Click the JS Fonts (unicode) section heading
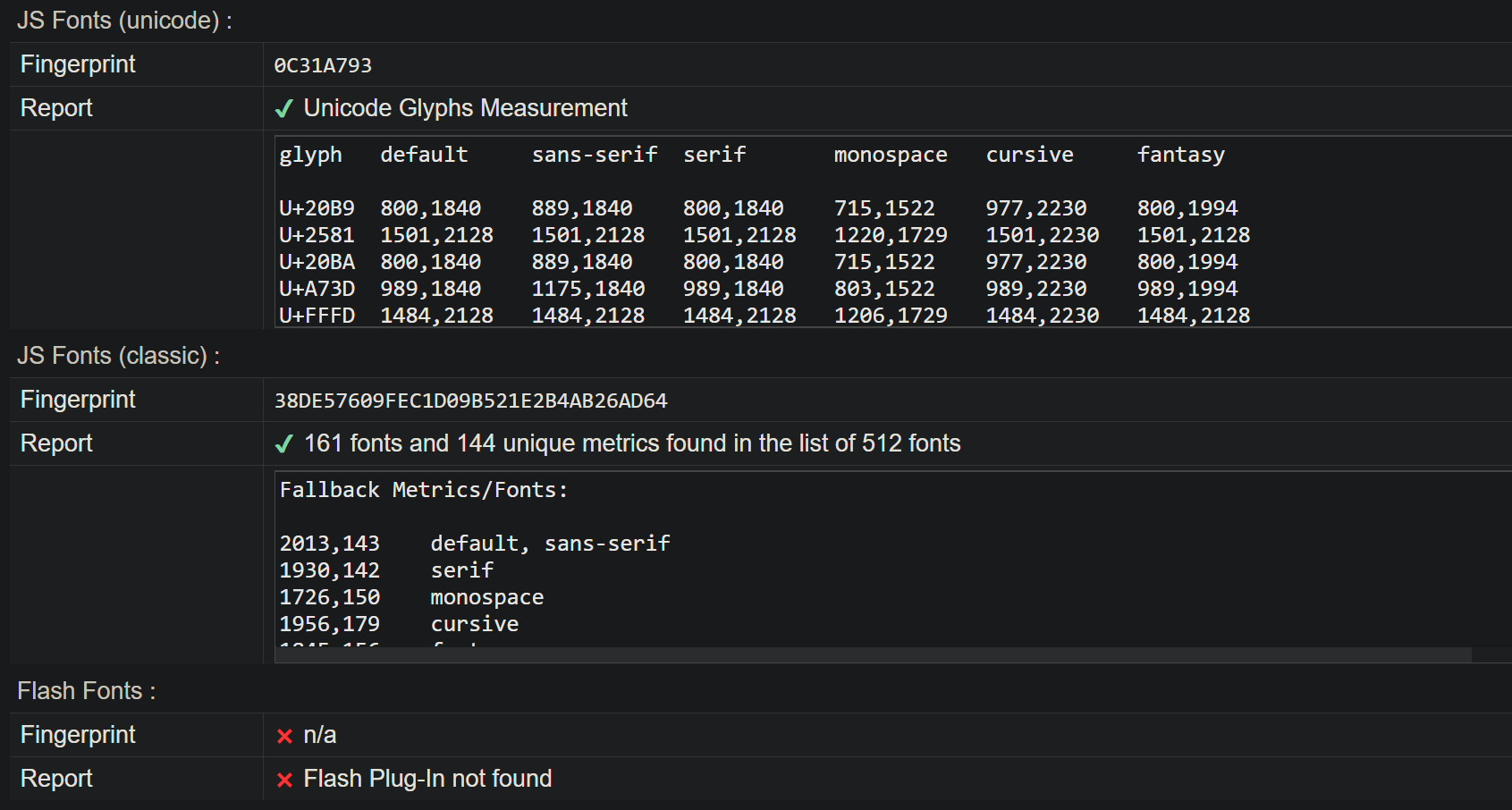Screen dimensions: 1512x810 124,21
